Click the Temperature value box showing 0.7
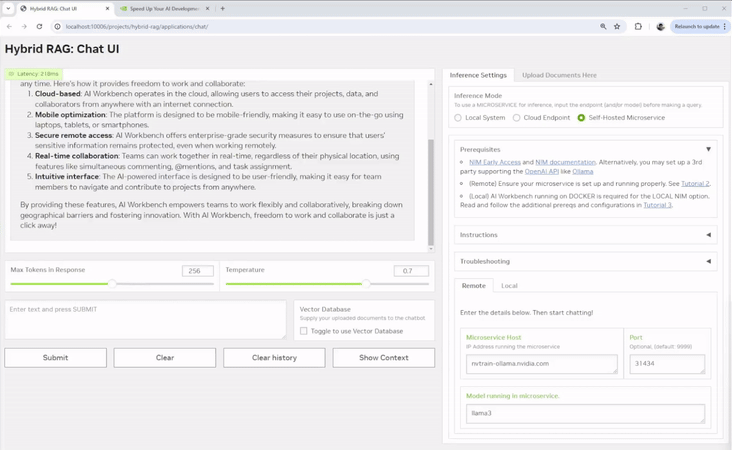 click(x=411, y=271)
